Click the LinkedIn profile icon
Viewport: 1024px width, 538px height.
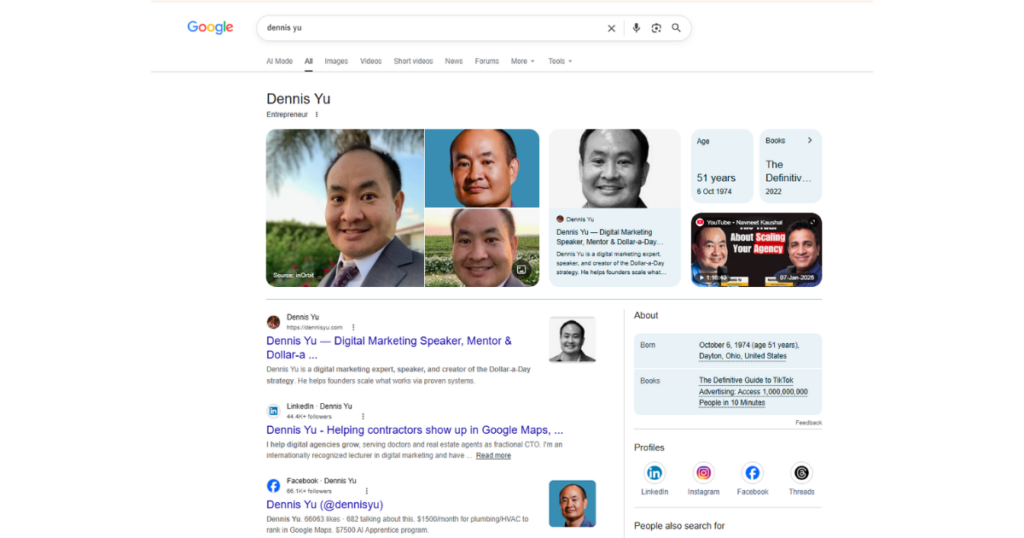654,473
